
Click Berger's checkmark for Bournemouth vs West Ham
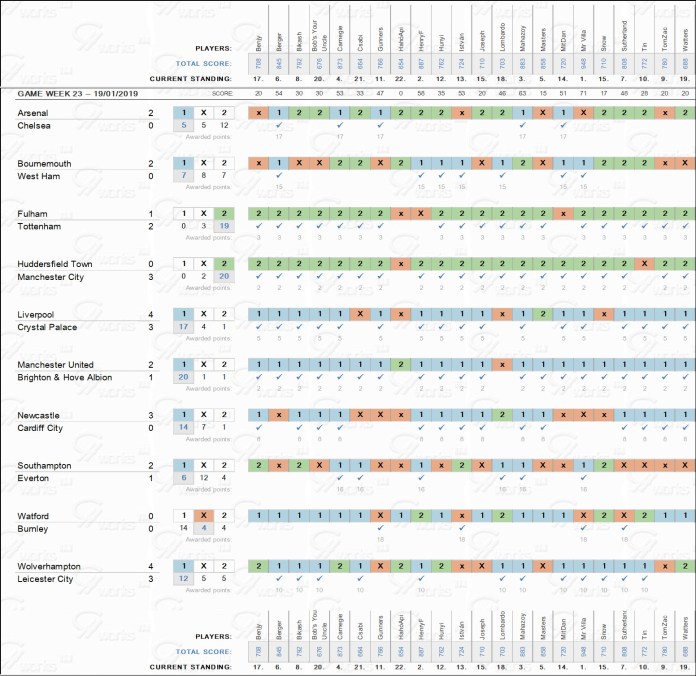(x=279, y=175)
